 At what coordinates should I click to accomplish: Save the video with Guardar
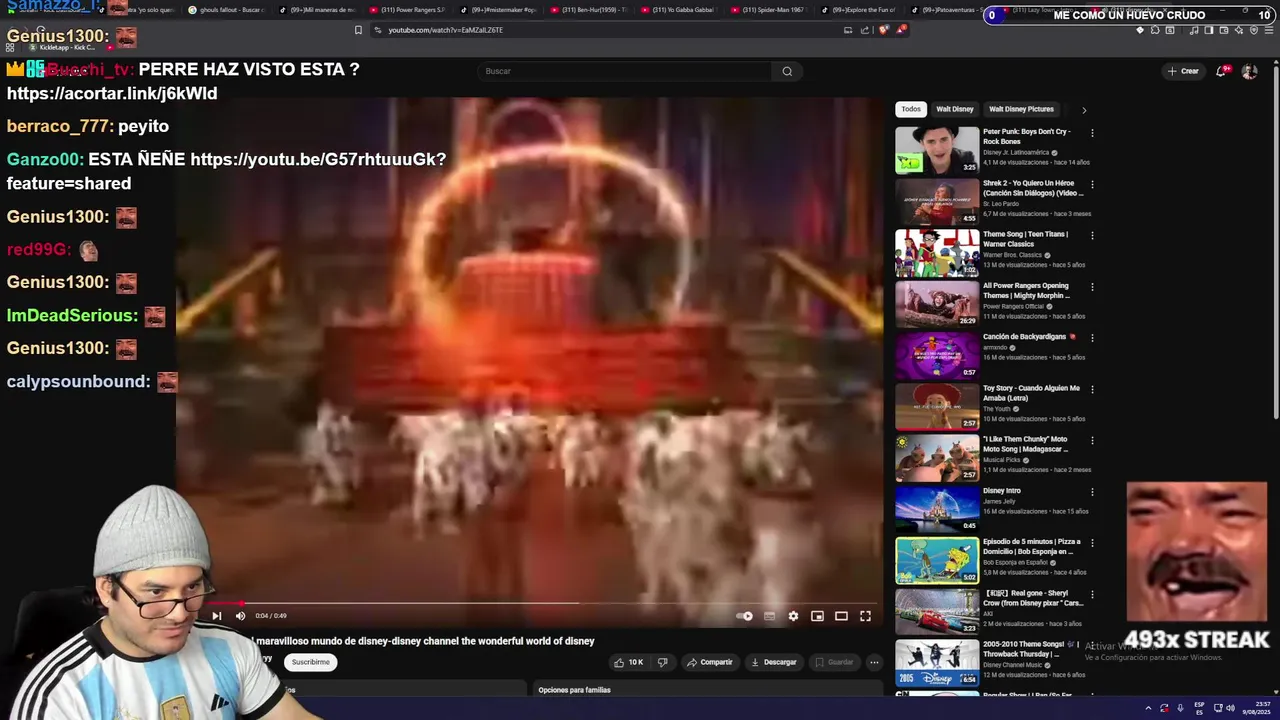click(834, 662)
